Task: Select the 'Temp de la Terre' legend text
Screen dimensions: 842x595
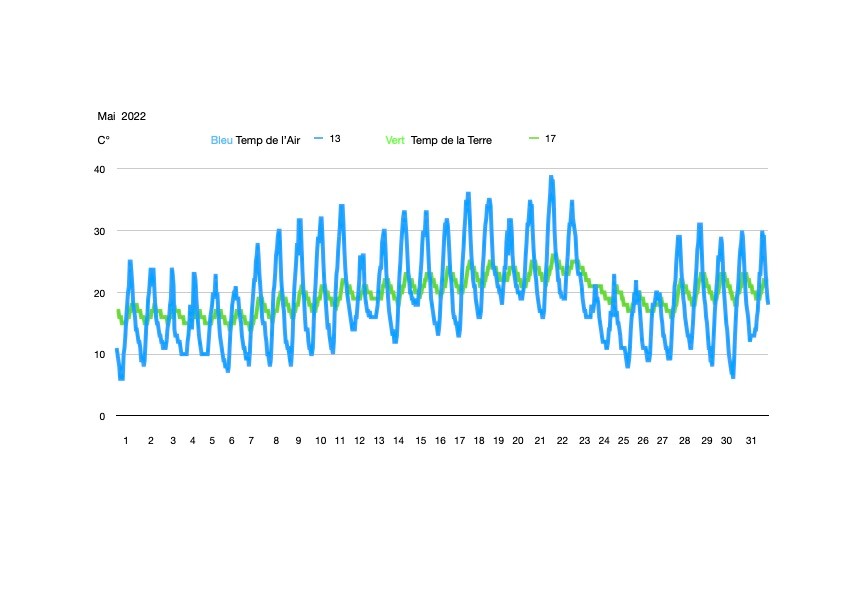Action: coord(451,140)
